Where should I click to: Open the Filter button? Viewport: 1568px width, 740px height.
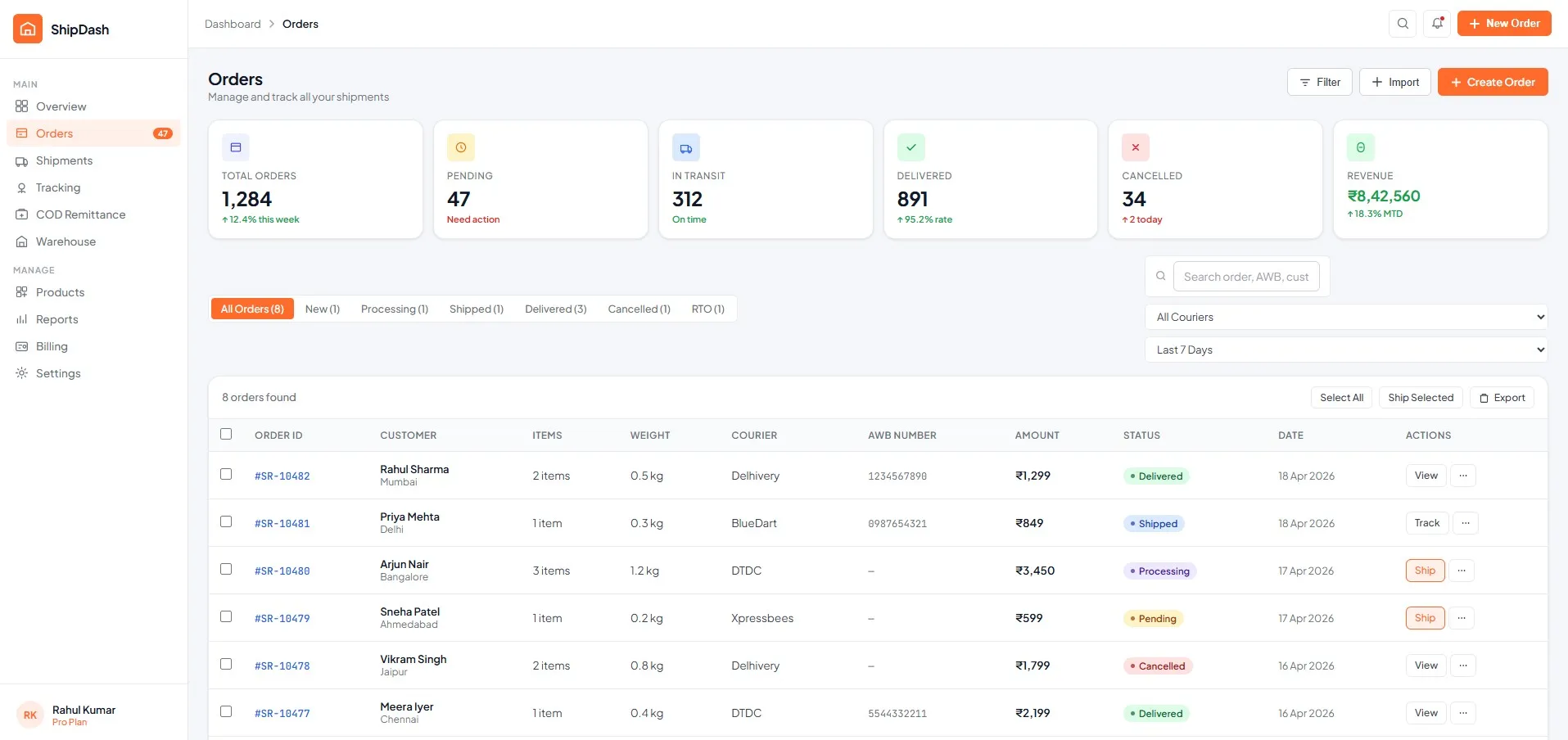(x=1320, y=82)
